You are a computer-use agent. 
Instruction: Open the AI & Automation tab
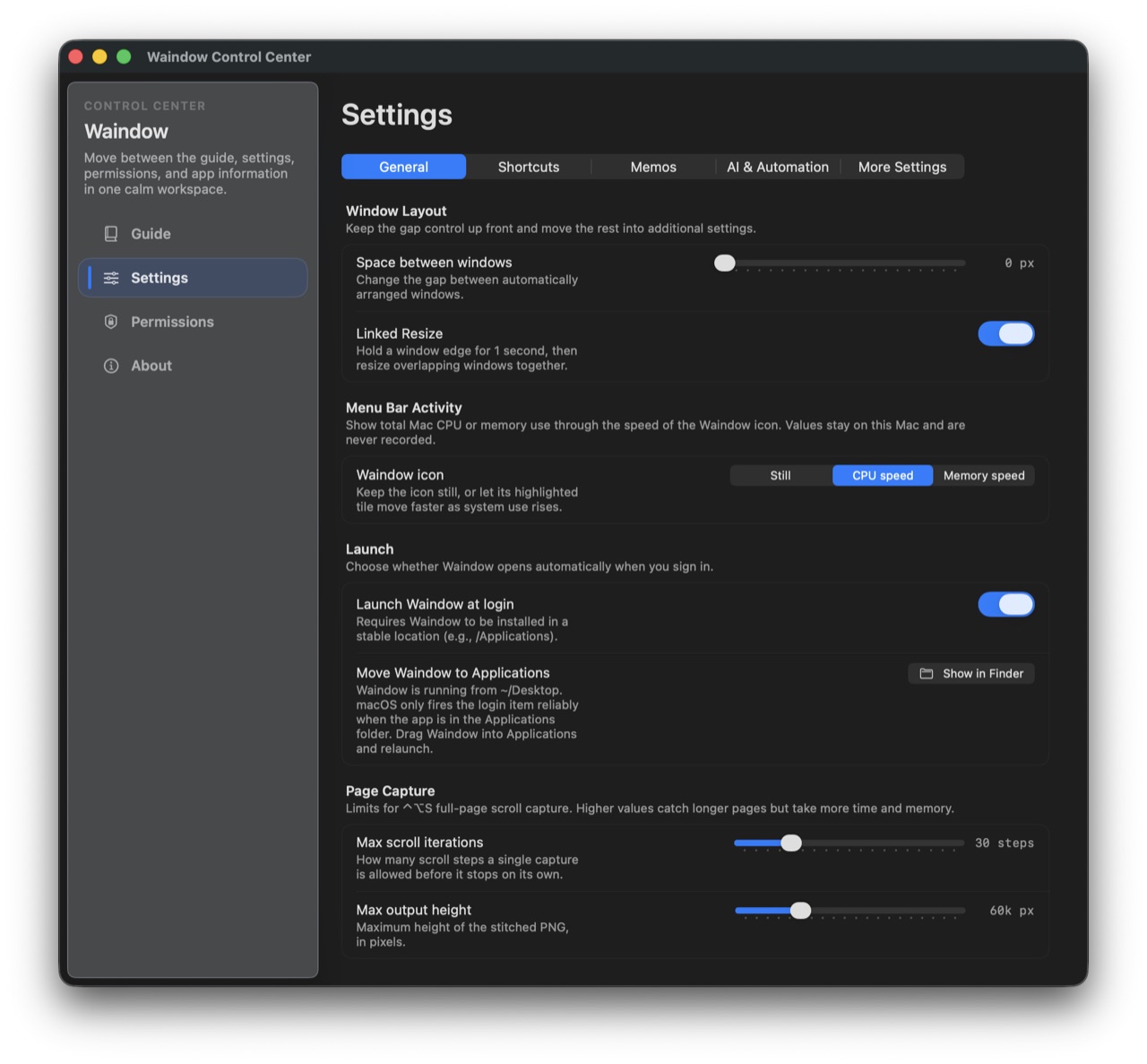pyautogui.click(x=778, y=167)
